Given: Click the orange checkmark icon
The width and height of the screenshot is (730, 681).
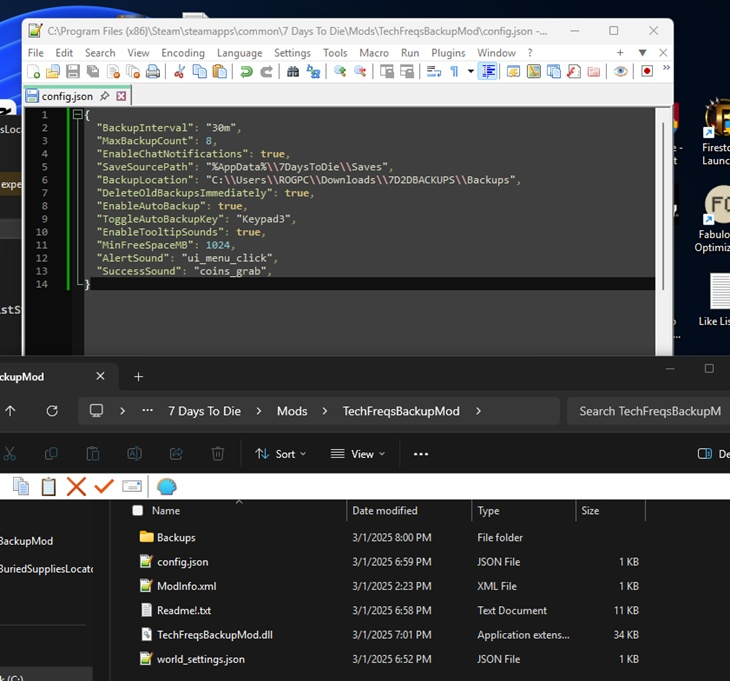Looking at the screenshot, I should (x=104, y=486).
